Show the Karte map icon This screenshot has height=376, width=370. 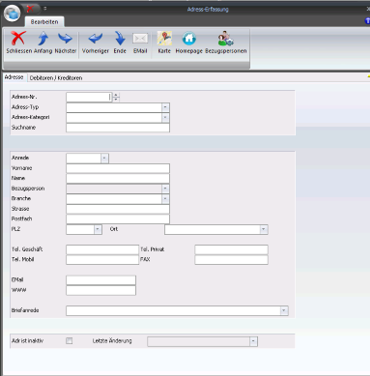pyautogui.click(x=164, y=38)
